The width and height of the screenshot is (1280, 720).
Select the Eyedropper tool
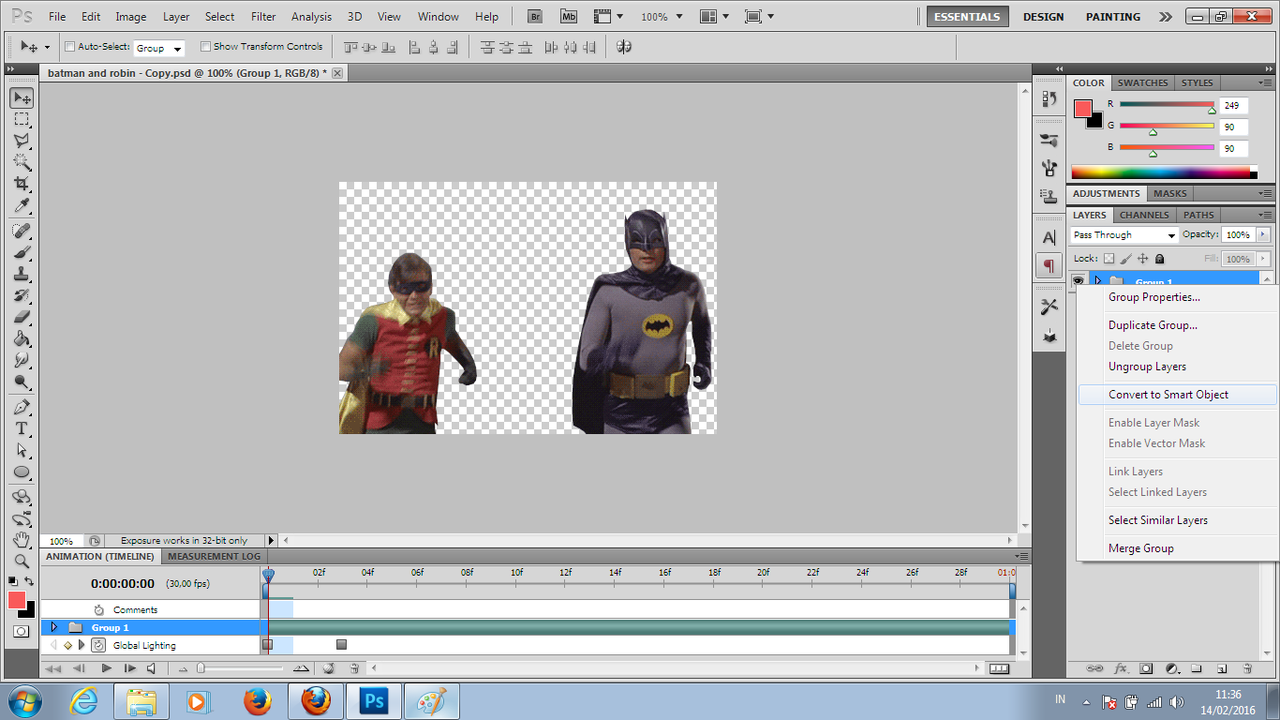(22, 207)
